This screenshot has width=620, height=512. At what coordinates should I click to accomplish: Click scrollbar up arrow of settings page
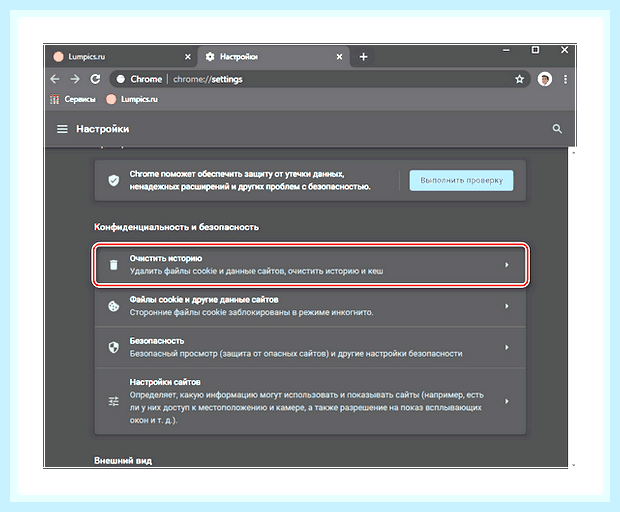tap(573, 153)
